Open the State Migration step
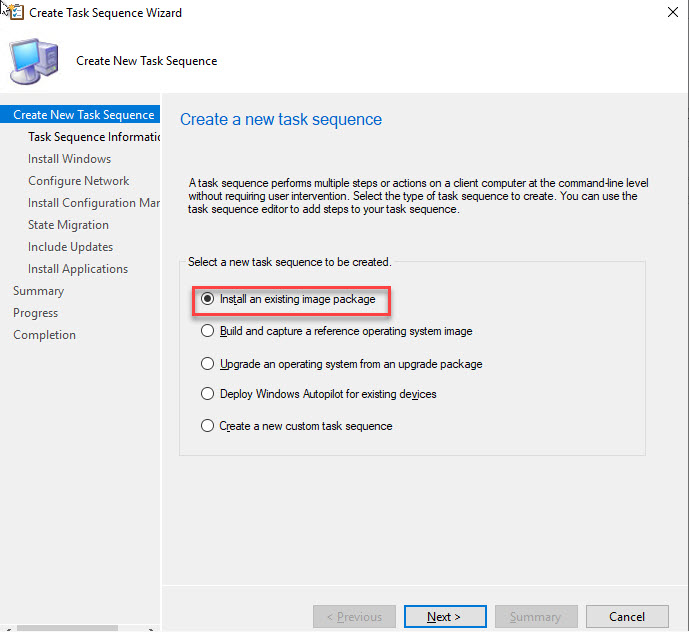 (x=69, y=225)
